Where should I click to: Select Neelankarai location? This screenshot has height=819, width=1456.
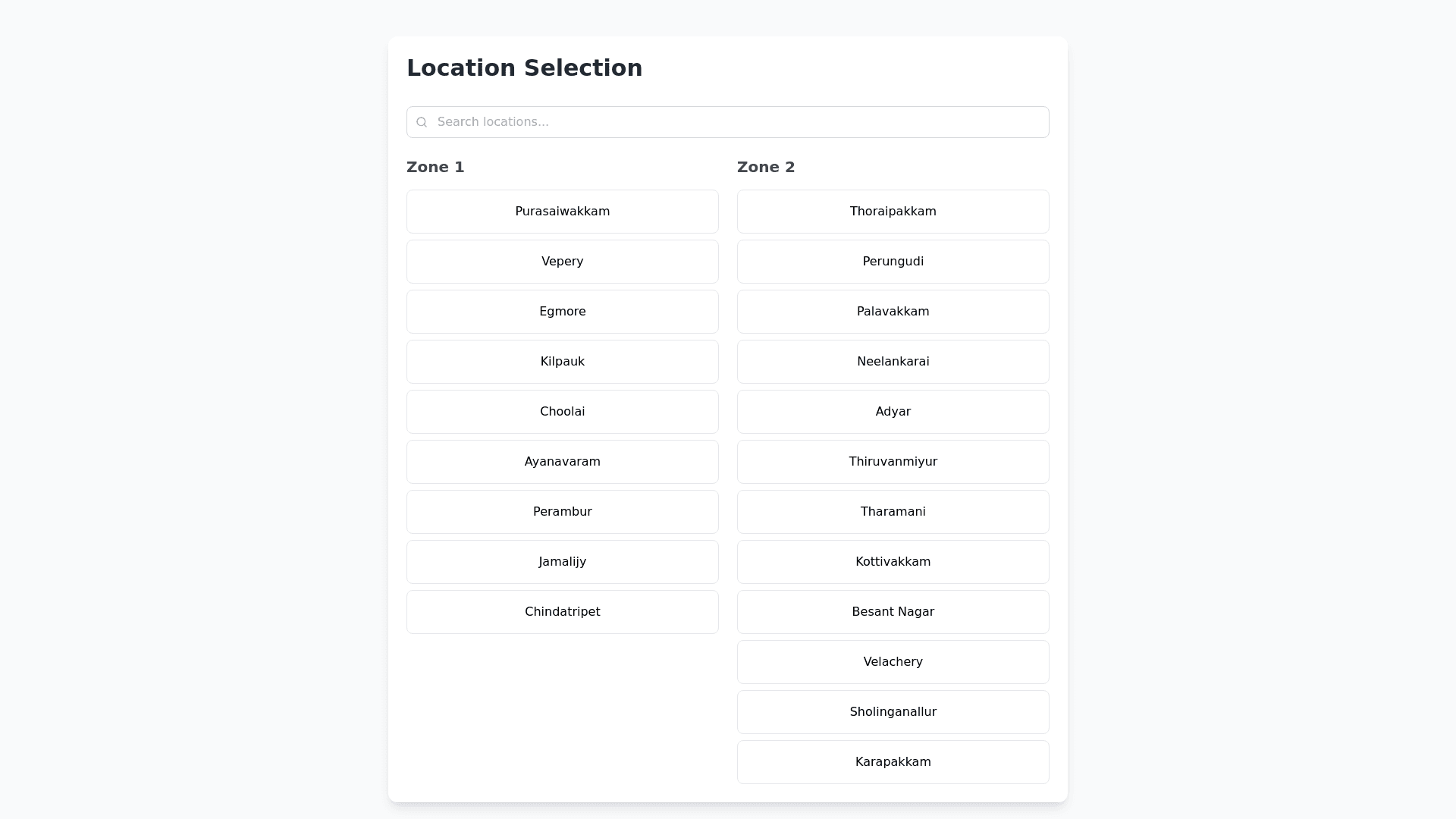(893, 362)
